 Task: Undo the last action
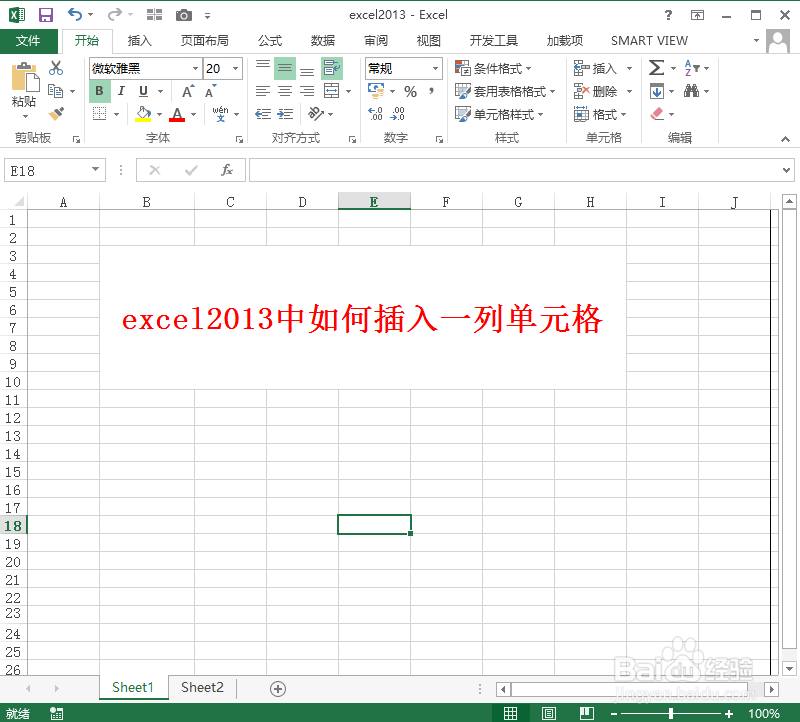(x=75, y=14)
